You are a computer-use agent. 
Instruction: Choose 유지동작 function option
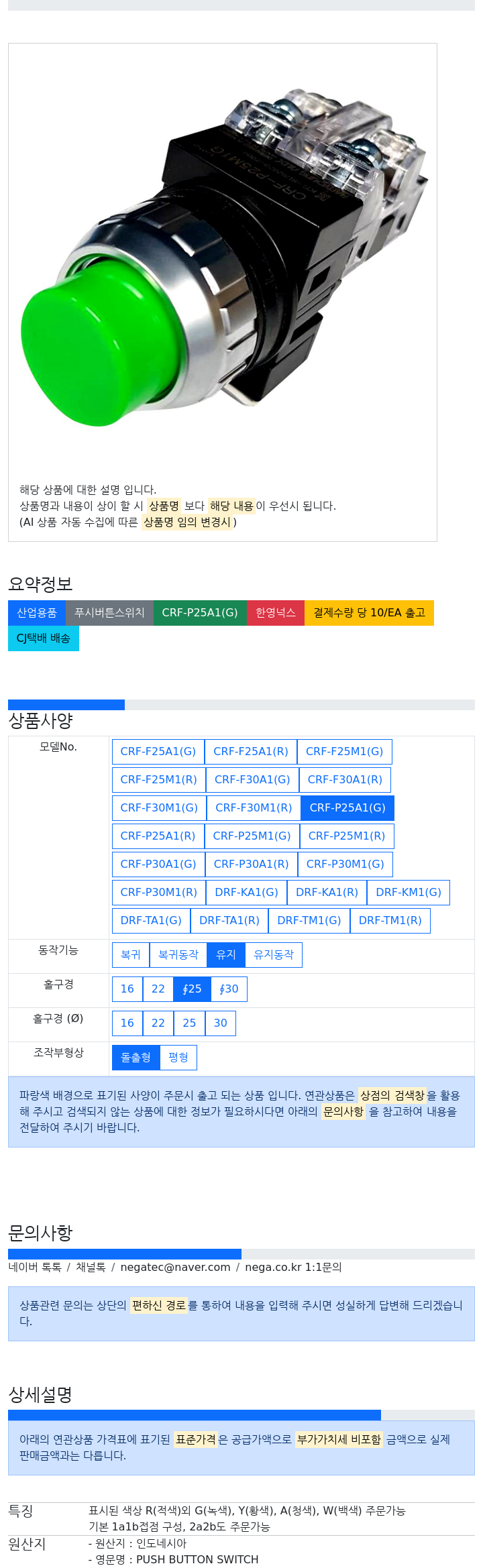tap(274, 955)
